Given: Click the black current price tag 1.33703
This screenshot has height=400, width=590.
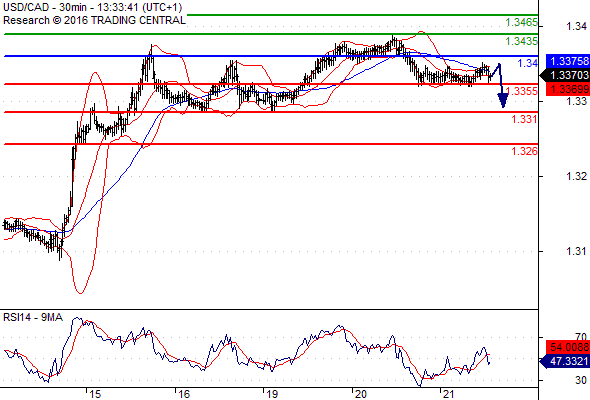Looking at the screenshot, I should [x=566, y=75].
